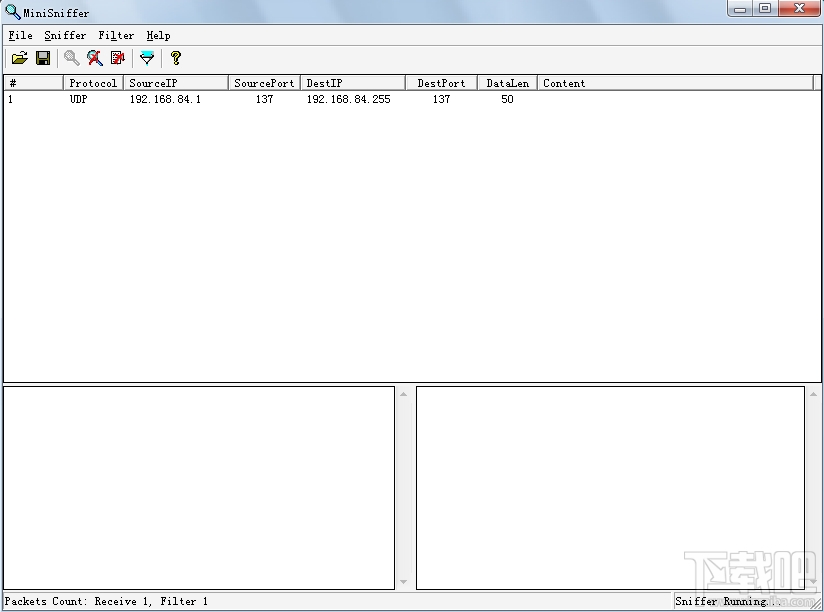The height and width of the screenshot is (612, 824).
Task: Open the File menu
Action: click(20, 36)
